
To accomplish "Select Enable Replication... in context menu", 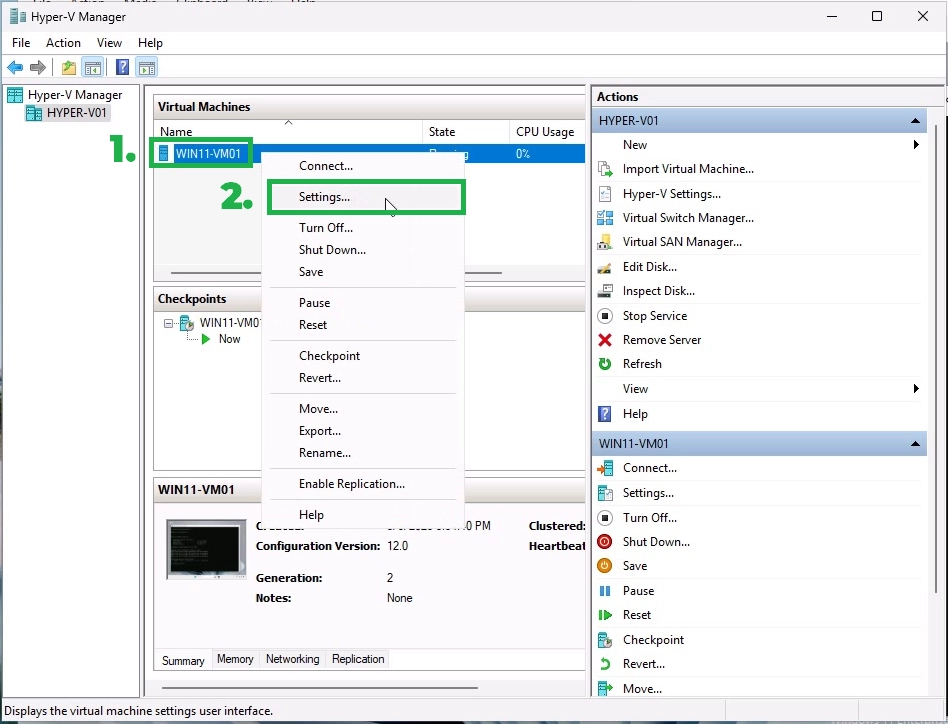I will 363,484.
